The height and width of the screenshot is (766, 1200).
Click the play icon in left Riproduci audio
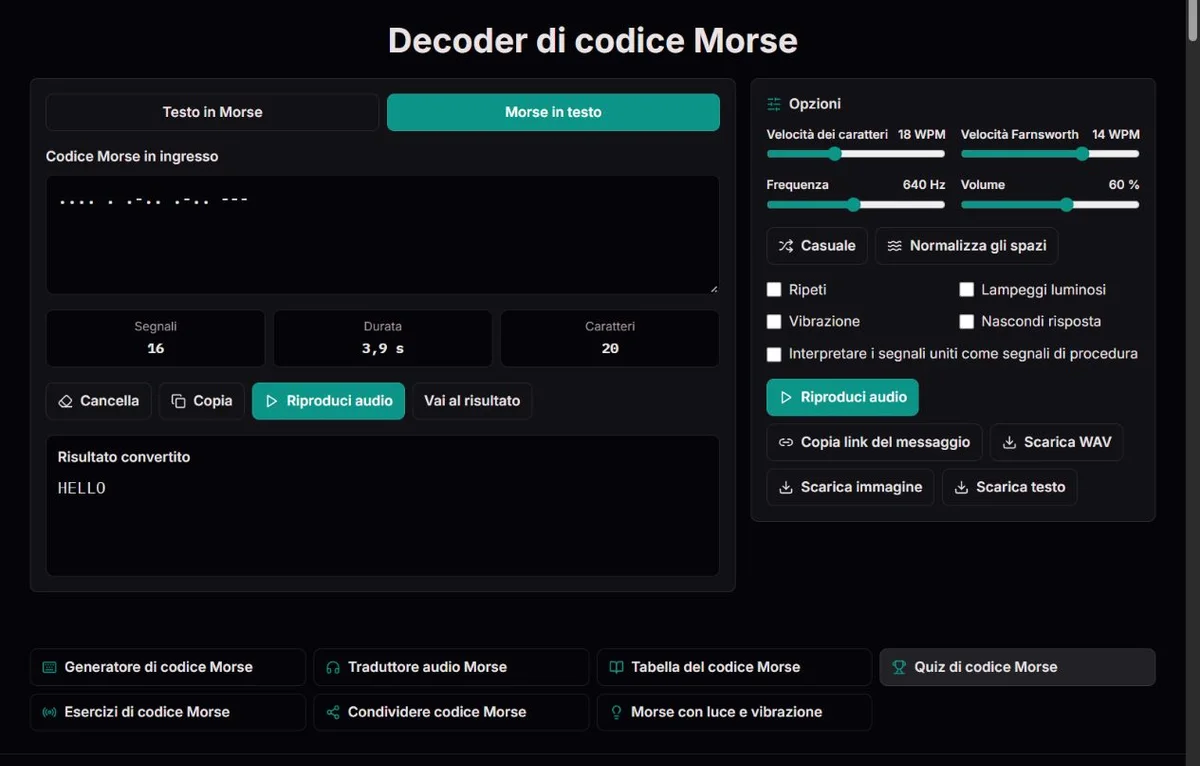click(x=271, y=401)
